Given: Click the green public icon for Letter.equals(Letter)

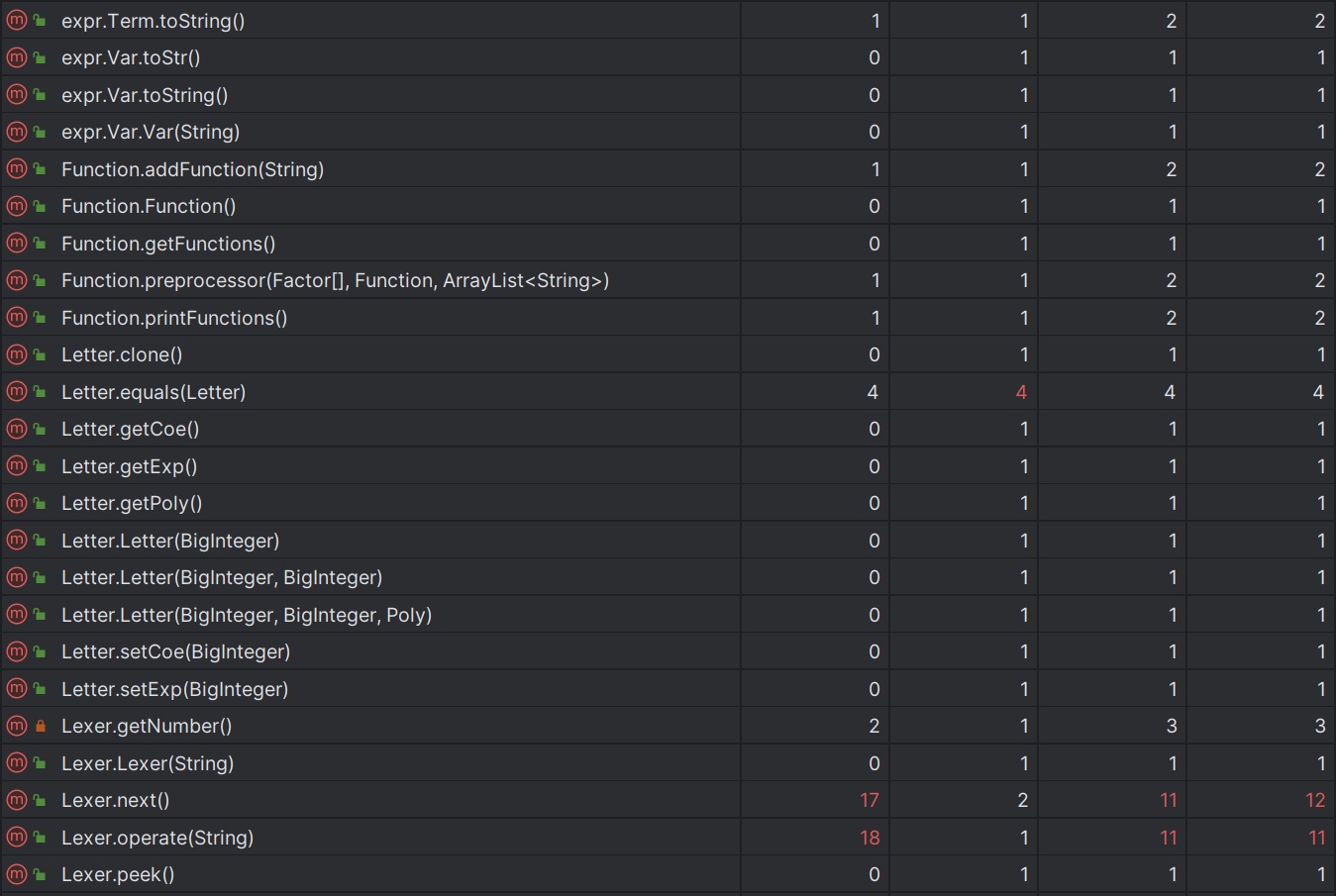Looking at the screenshot, I should click(x=41, y=392).
